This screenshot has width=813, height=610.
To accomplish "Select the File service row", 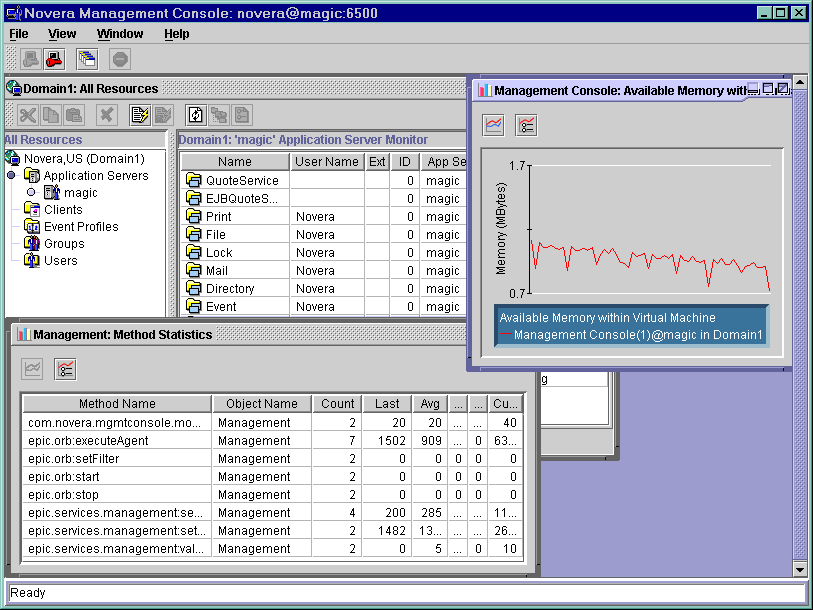I will (x=323, y=234).
